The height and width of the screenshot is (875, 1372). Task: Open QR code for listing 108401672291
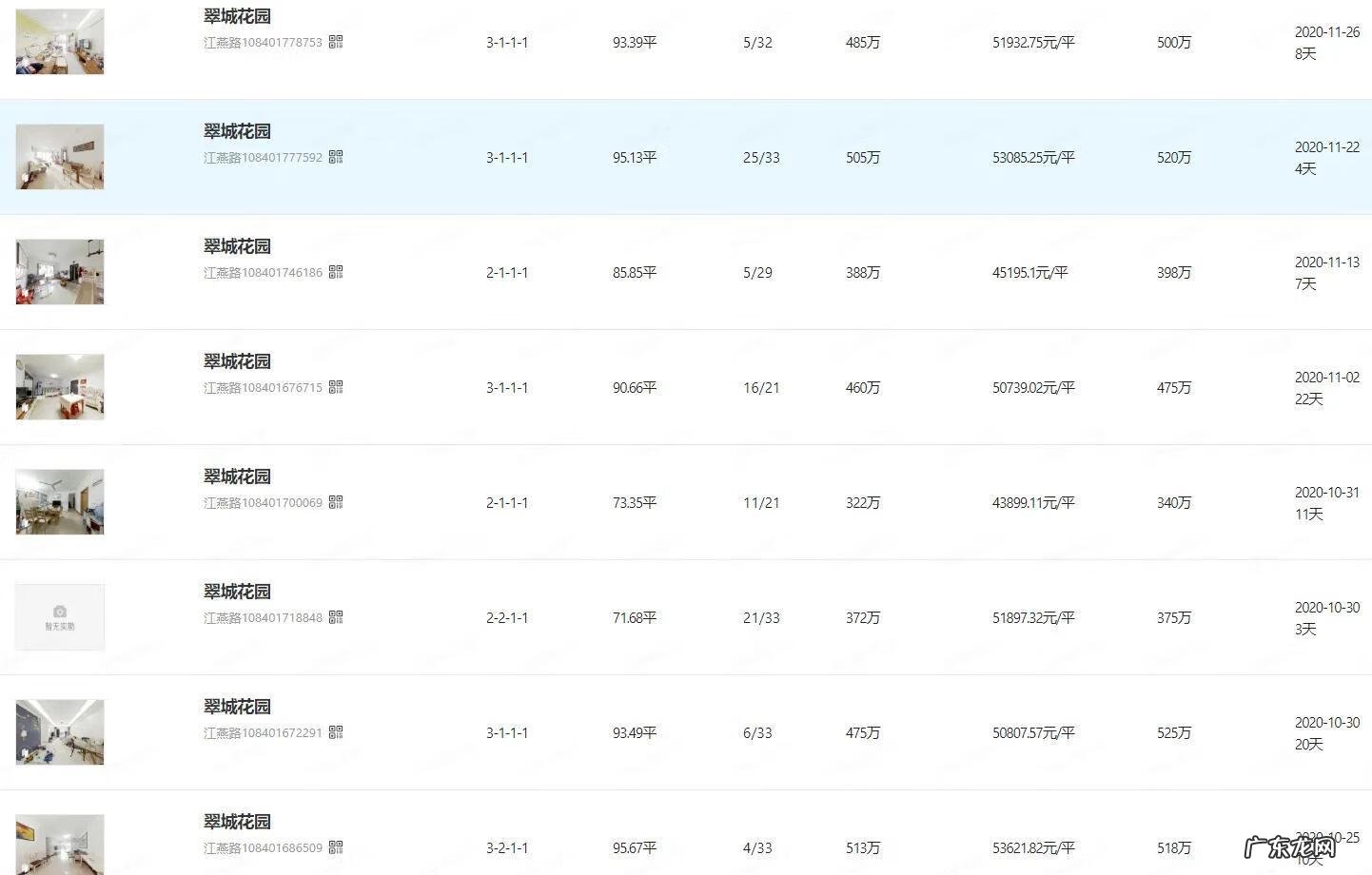pos(336,732)
